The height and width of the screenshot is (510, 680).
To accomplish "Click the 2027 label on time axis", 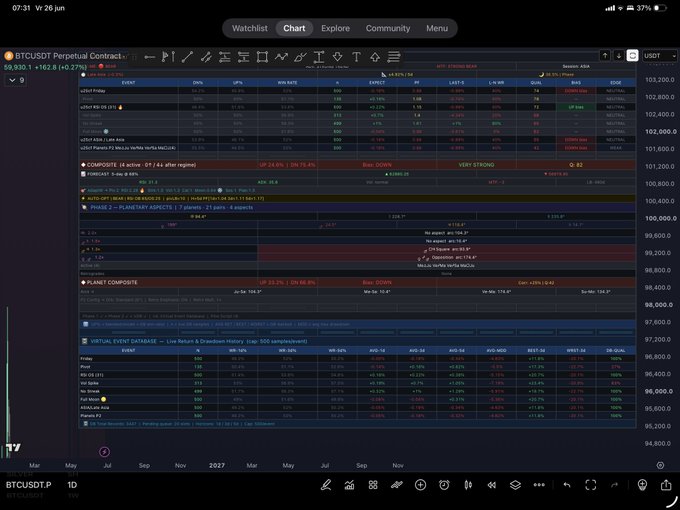I will point(217,465).
